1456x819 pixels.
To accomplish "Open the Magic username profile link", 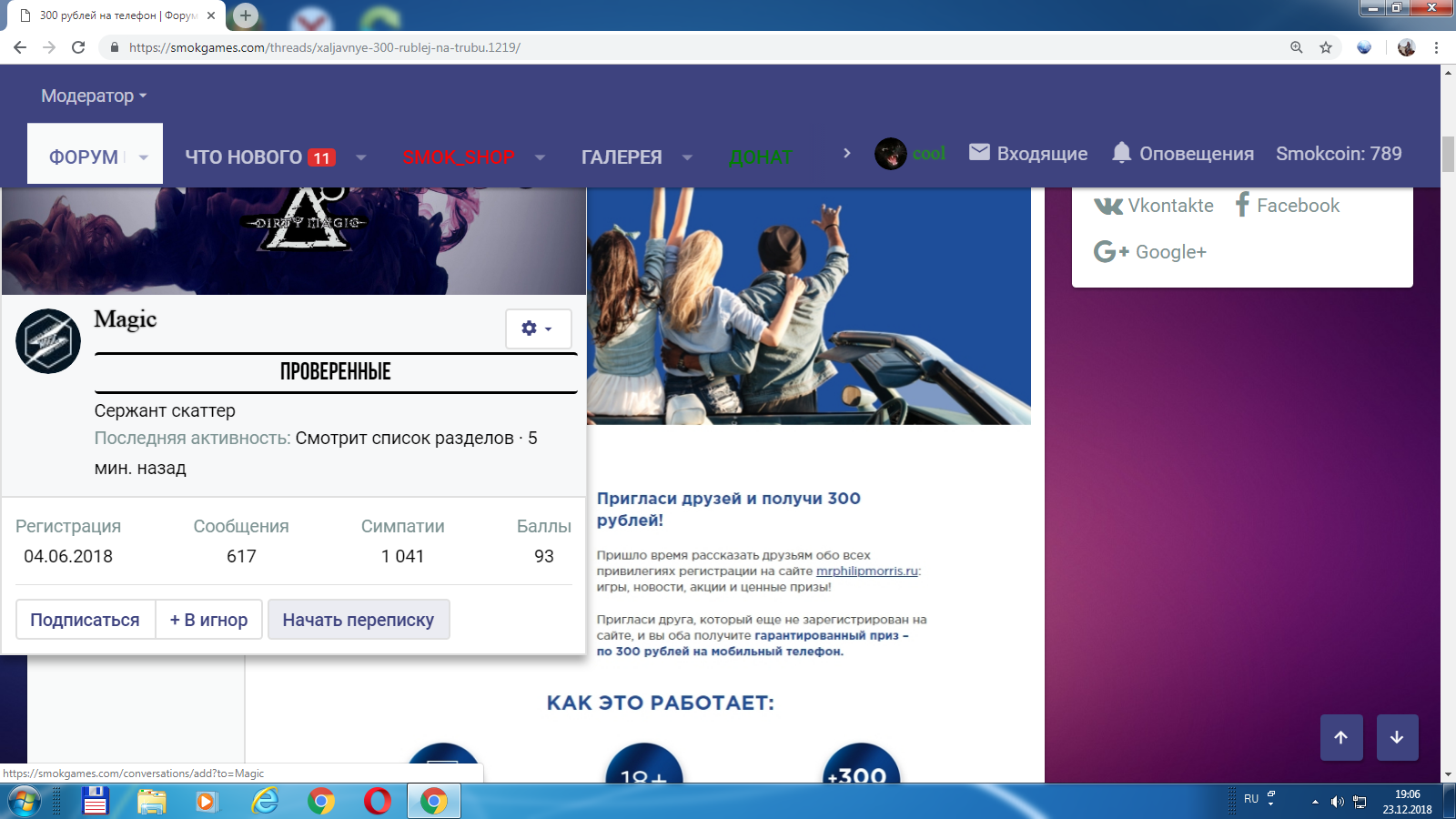I will click(126, 319).
